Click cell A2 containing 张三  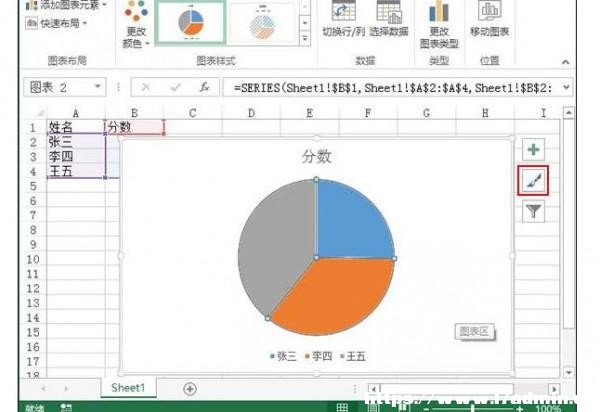[x=76, y=142]
